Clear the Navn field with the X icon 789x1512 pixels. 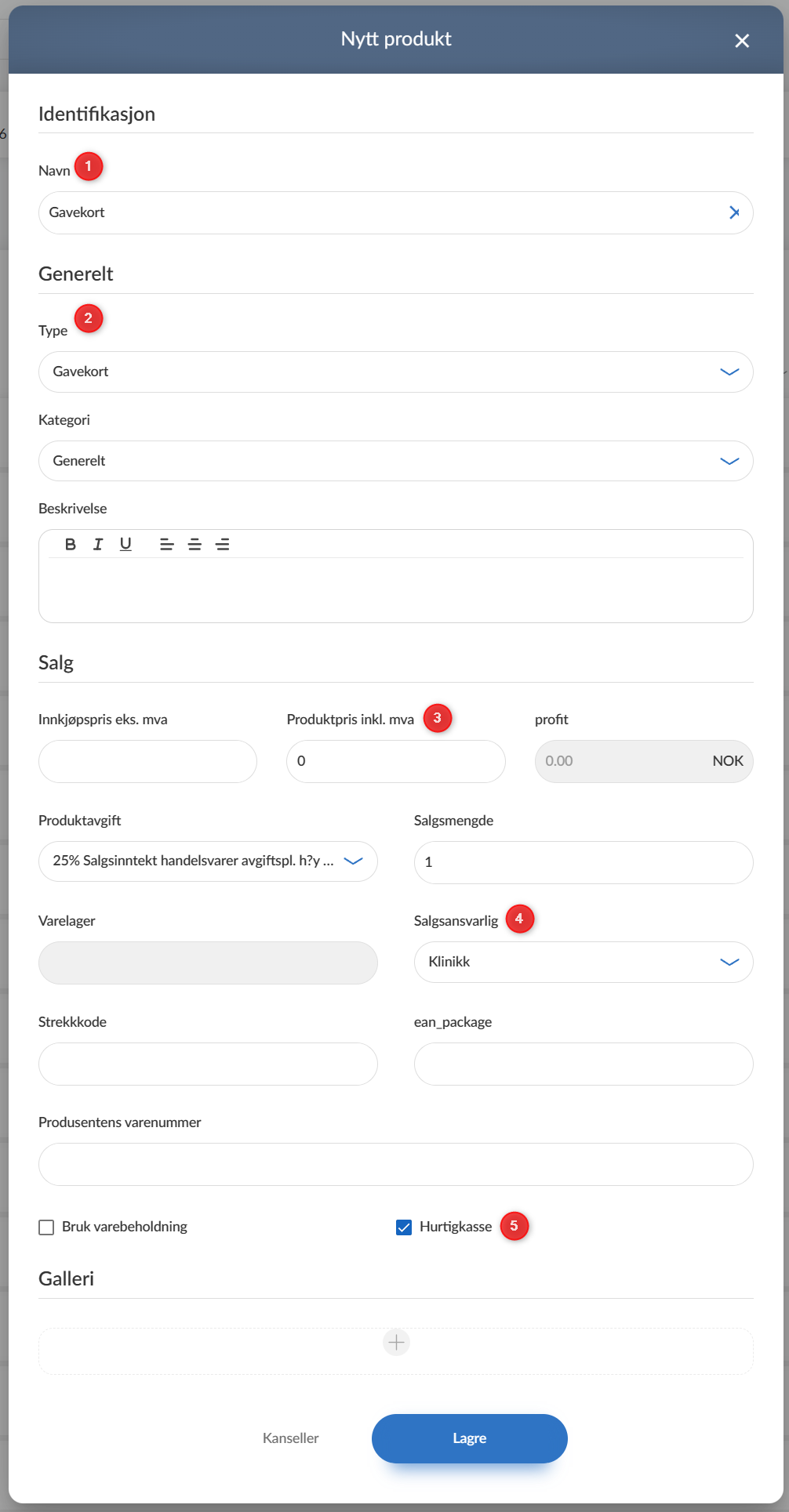(734, 212)
